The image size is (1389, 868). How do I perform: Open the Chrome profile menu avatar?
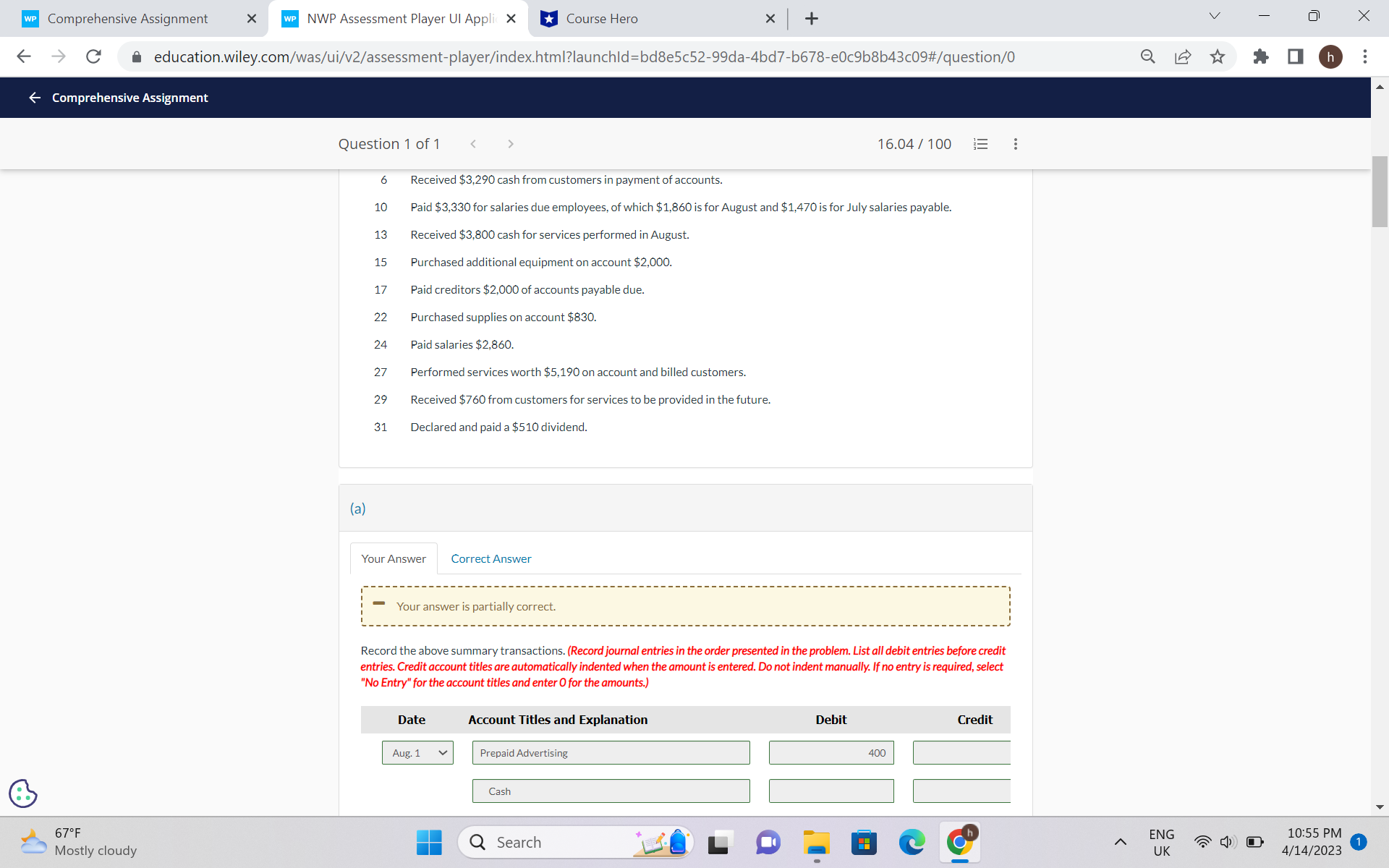pyautogui.click(x=1332, y=56)
